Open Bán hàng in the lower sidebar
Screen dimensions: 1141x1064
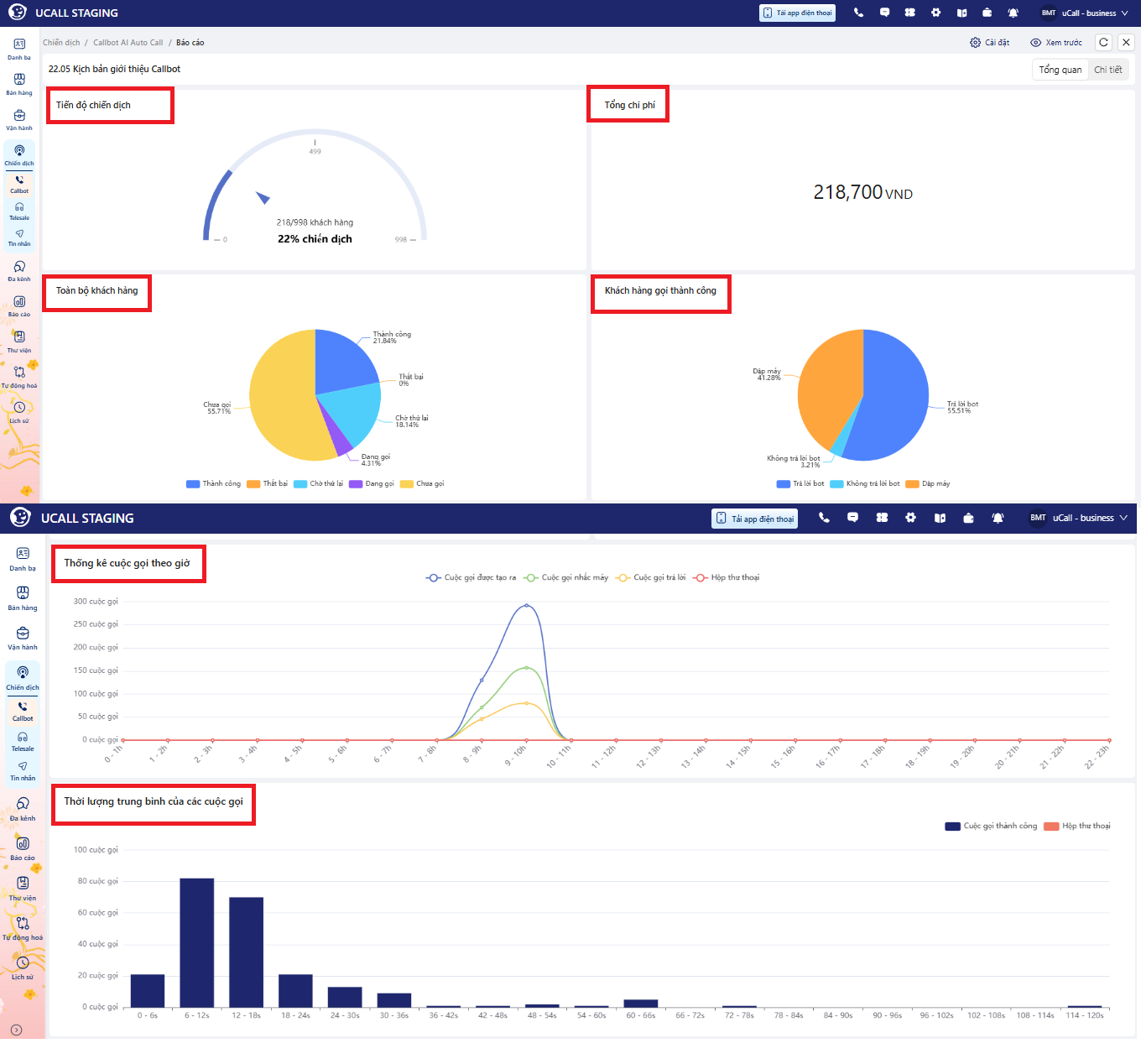click(x=23, y=598)
